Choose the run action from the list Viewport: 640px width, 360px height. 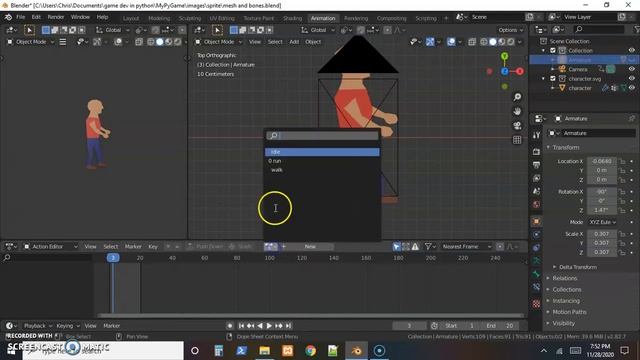pyautogui.click(x=322, y=161)
